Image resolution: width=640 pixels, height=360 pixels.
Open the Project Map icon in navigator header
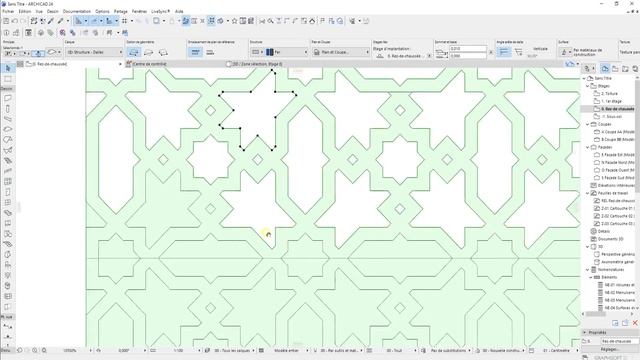[x=605, y=69]
